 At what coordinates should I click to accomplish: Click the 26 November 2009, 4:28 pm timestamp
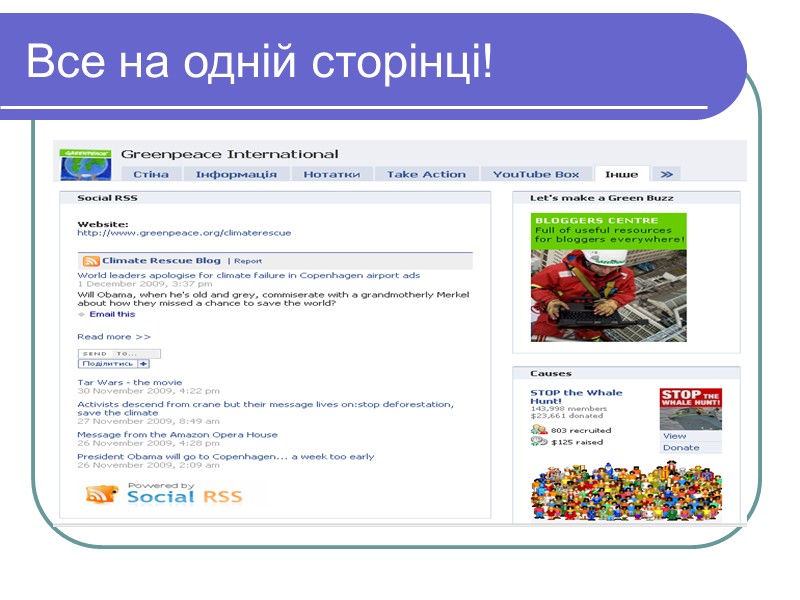(148, 443)
